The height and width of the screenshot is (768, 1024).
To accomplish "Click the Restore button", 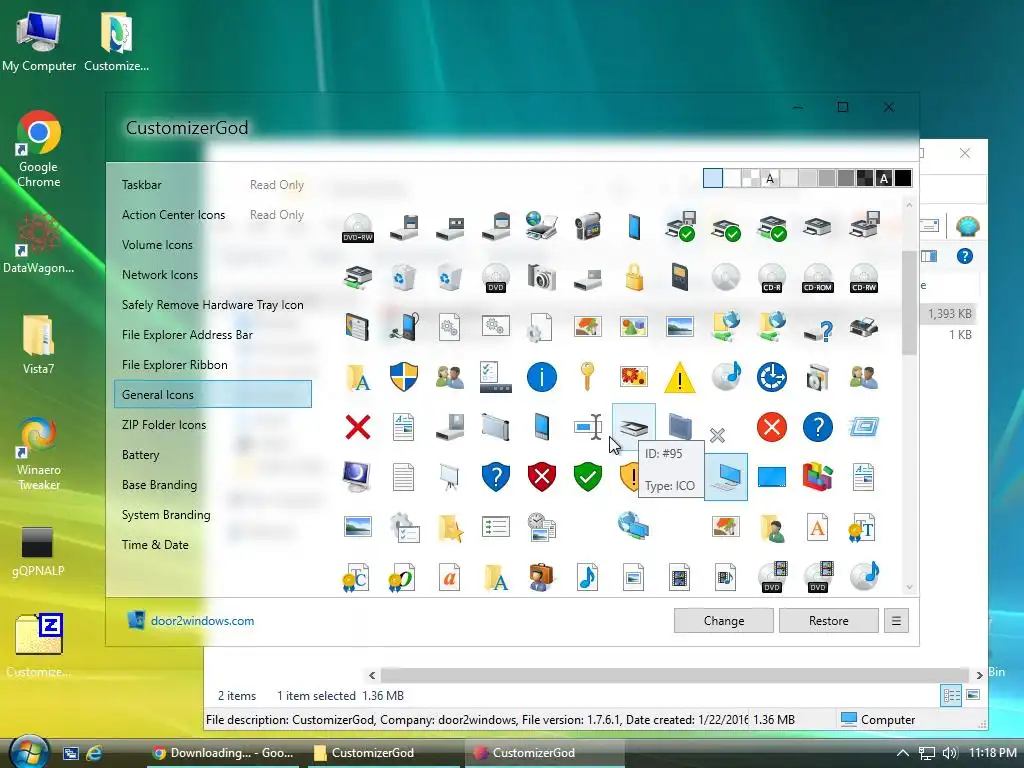I will pos(829,620).
